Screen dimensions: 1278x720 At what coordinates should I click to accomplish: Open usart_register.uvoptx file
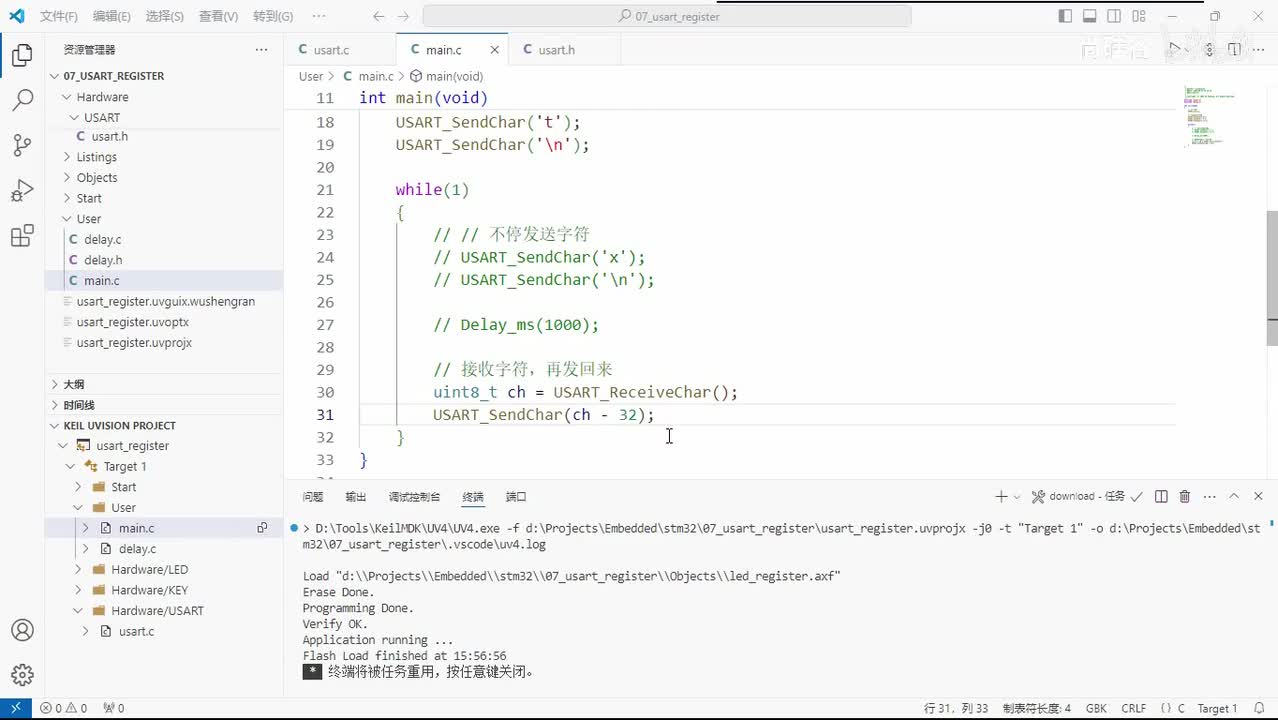pos(164,322)
